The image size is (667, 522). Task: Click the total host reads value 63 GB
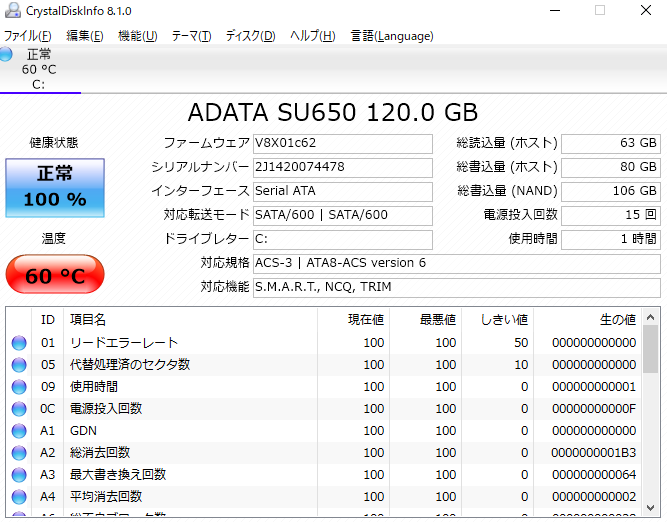[x=611, y=144]
